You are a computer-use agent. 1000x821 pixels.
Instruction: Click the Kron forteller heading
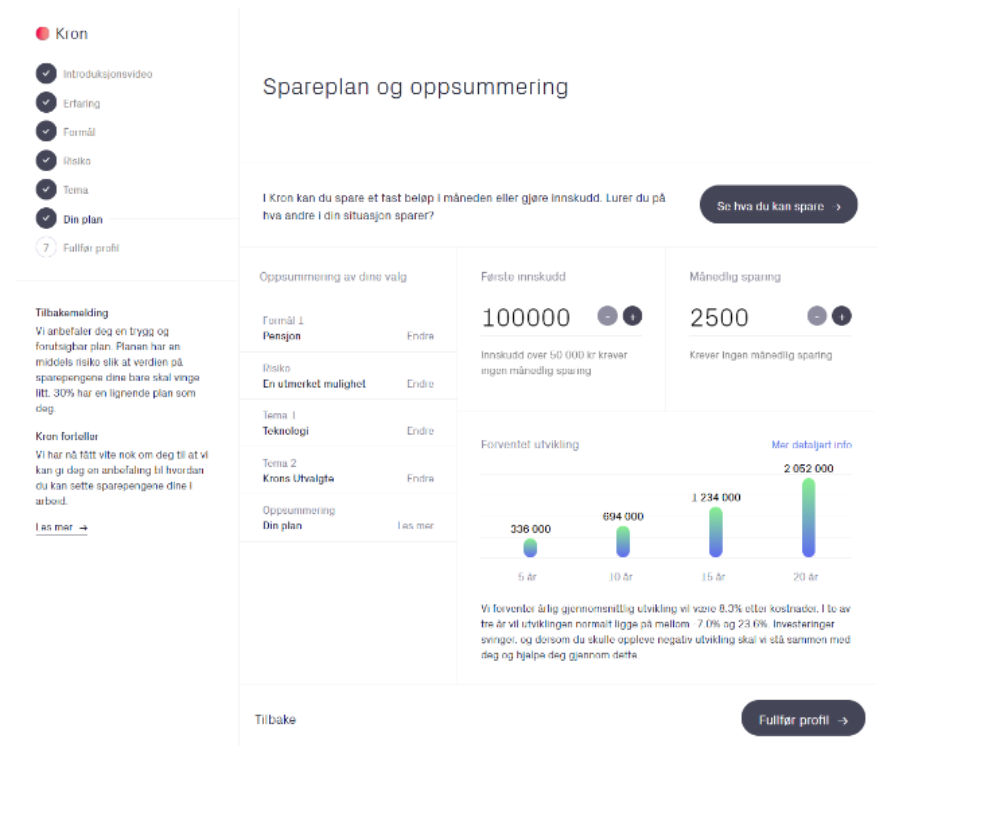coord(67,436)
